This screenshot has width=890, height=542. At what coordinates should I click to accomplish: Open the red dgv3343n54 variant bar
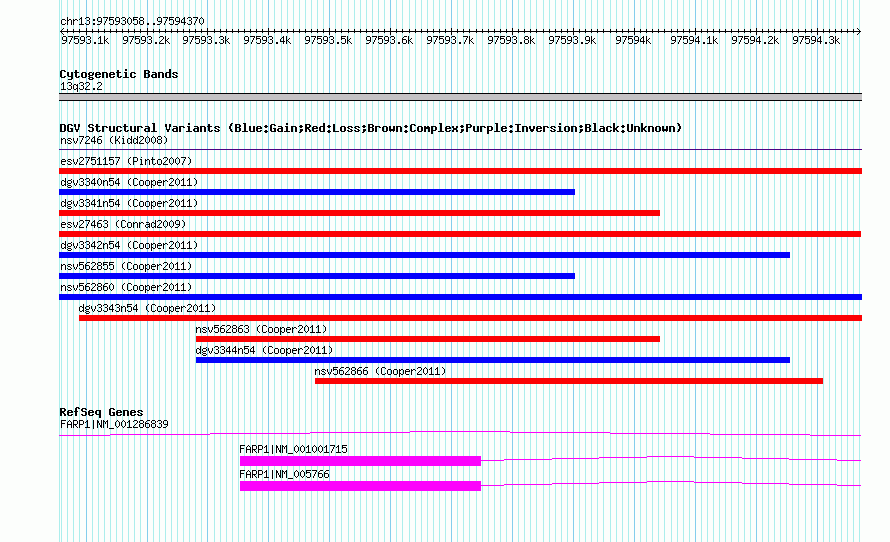click(471, 318)
